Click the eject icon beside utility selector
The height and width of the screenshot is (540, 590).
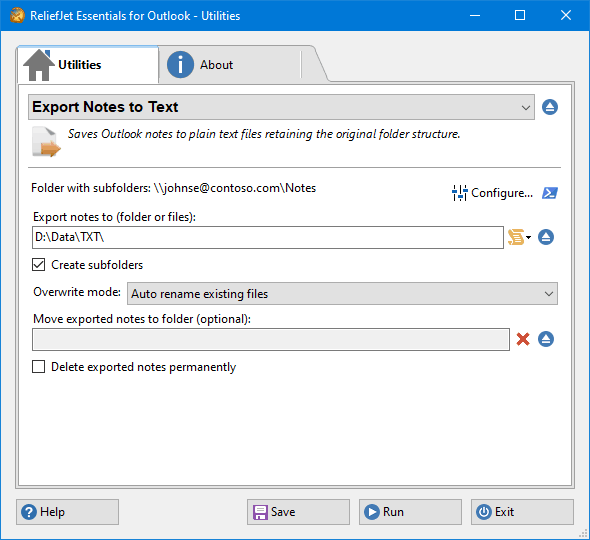click(550, 107)
